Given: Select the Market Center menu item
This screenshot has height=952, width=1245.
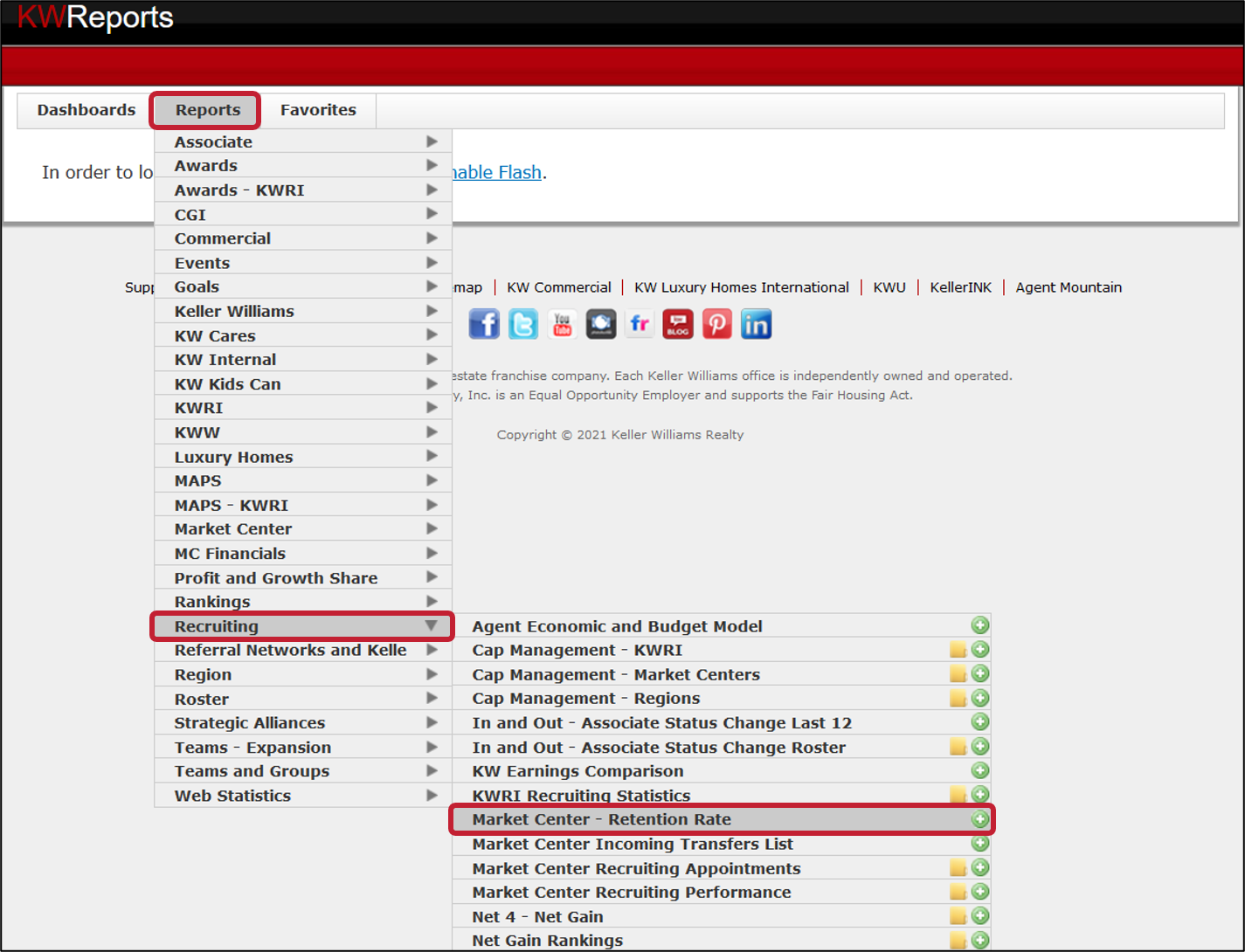Looking at the screenshot, I should [303, 528].
